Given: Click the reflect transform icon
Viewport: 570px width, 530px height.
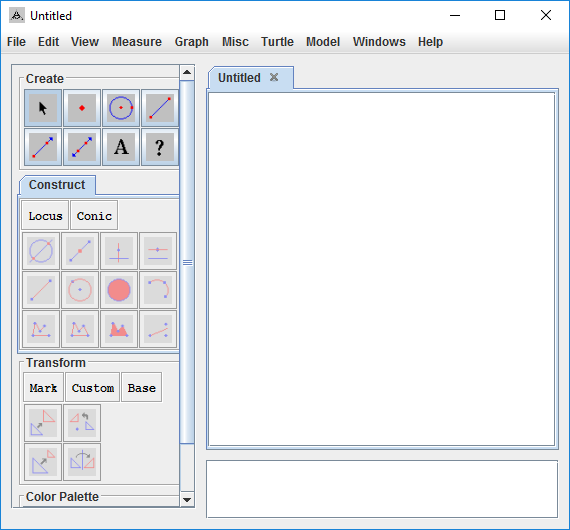Looking at the screenshot, I should [82, 462].
